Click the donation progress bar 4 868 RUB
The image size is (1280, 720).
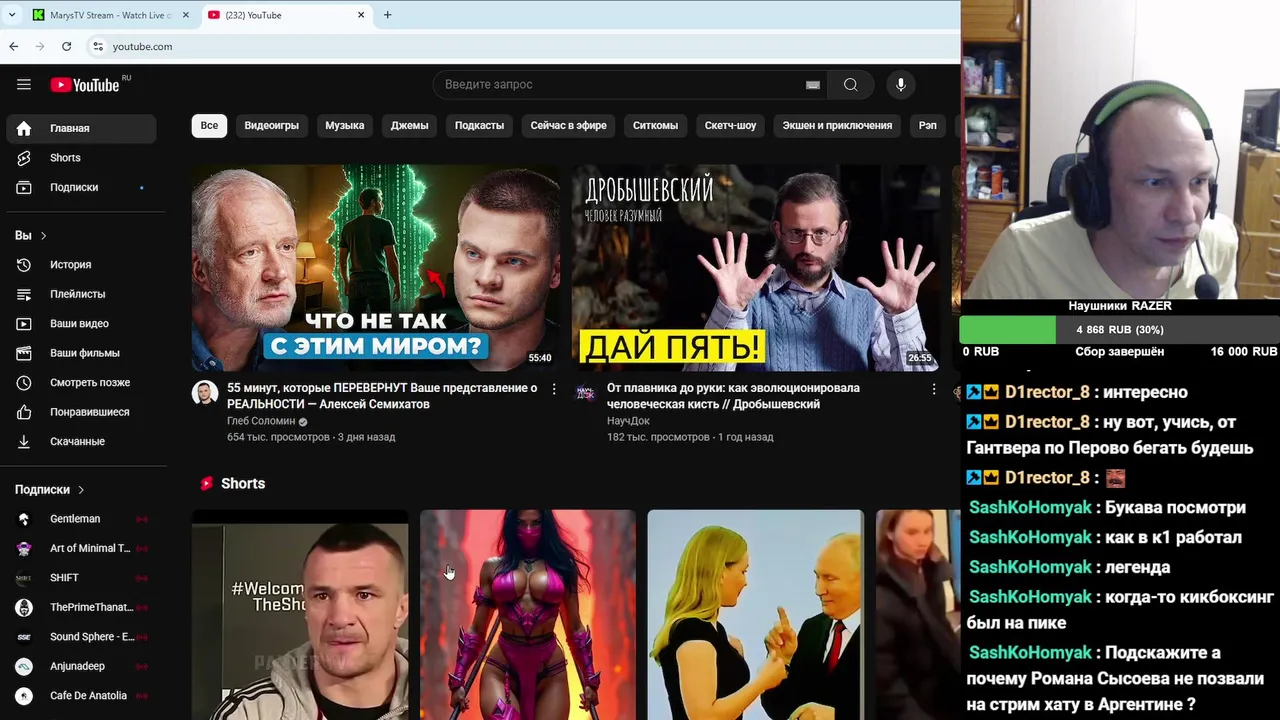1119,330
